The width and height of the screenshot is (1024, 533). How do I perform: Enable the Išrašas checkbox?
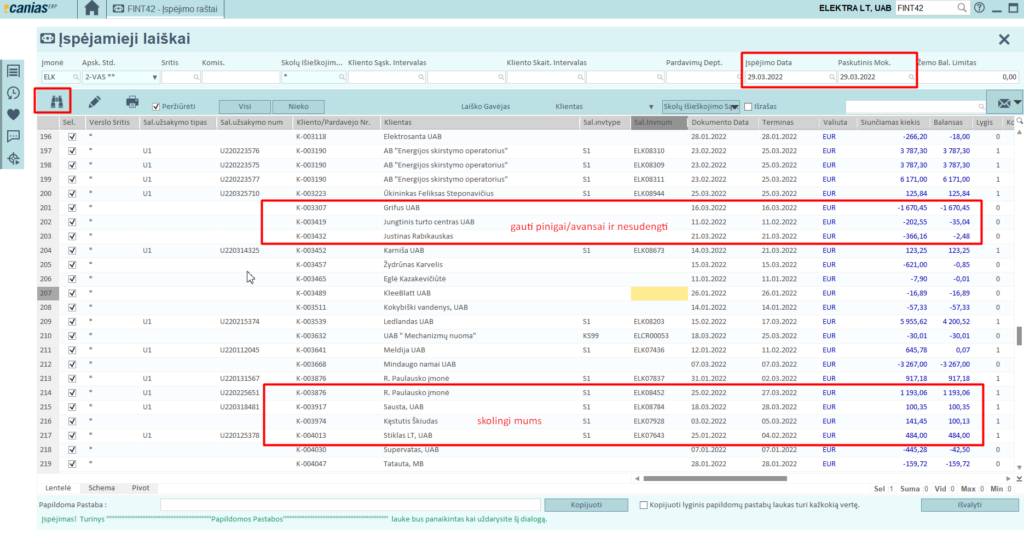[747, 105]
